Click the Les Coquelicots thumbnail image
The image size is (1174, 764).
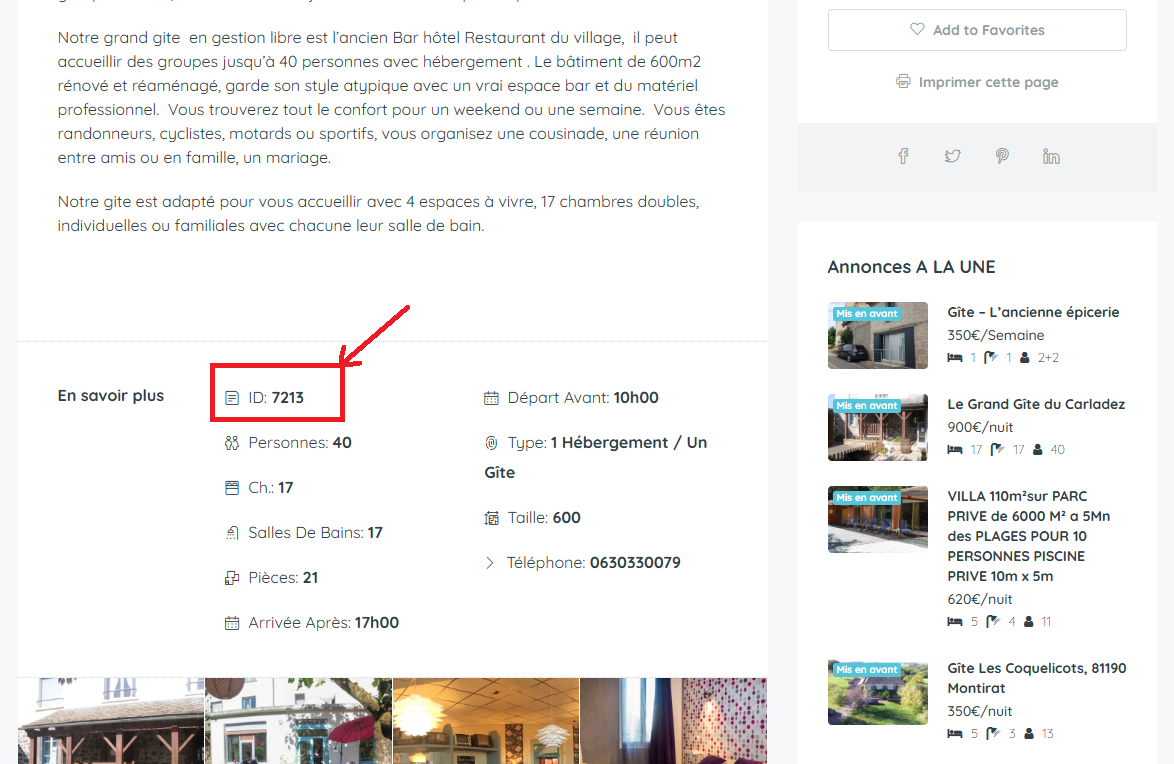click(x=878, y=692)
